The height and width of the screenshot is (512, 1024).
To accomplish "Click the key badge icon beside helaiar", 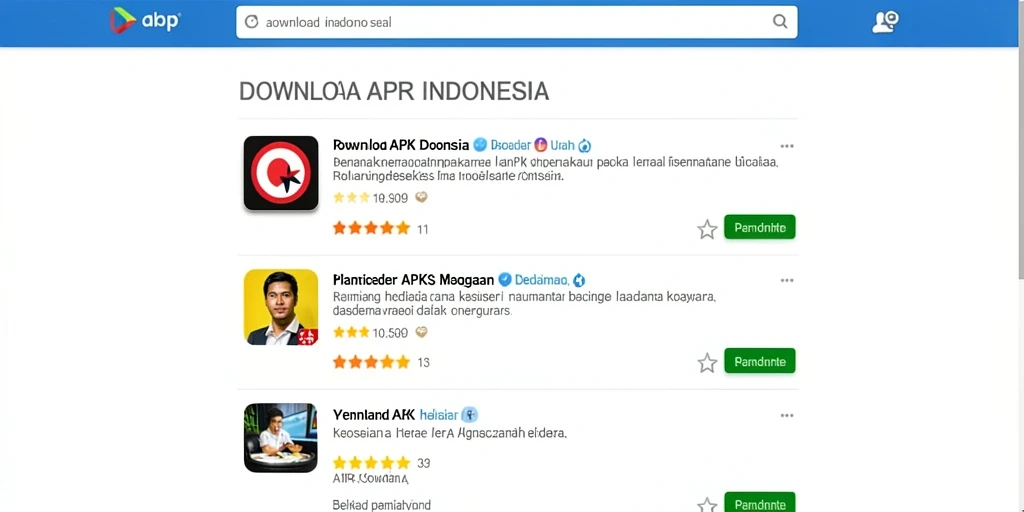I will pos(470,414).
